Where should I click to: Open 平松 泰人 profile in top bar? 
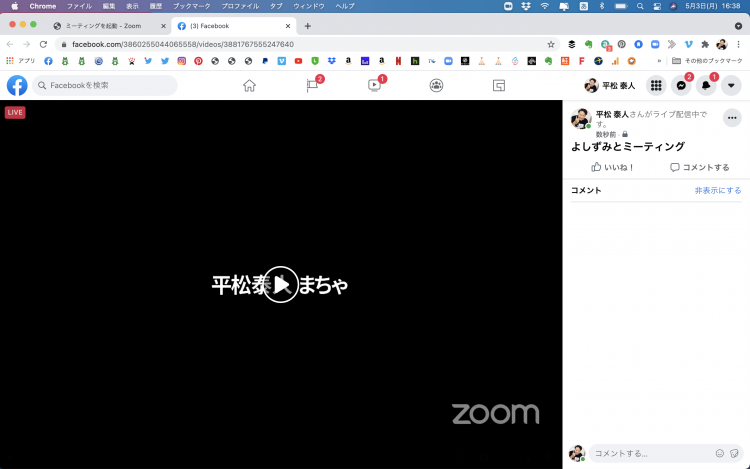click(x=610, y=86)
